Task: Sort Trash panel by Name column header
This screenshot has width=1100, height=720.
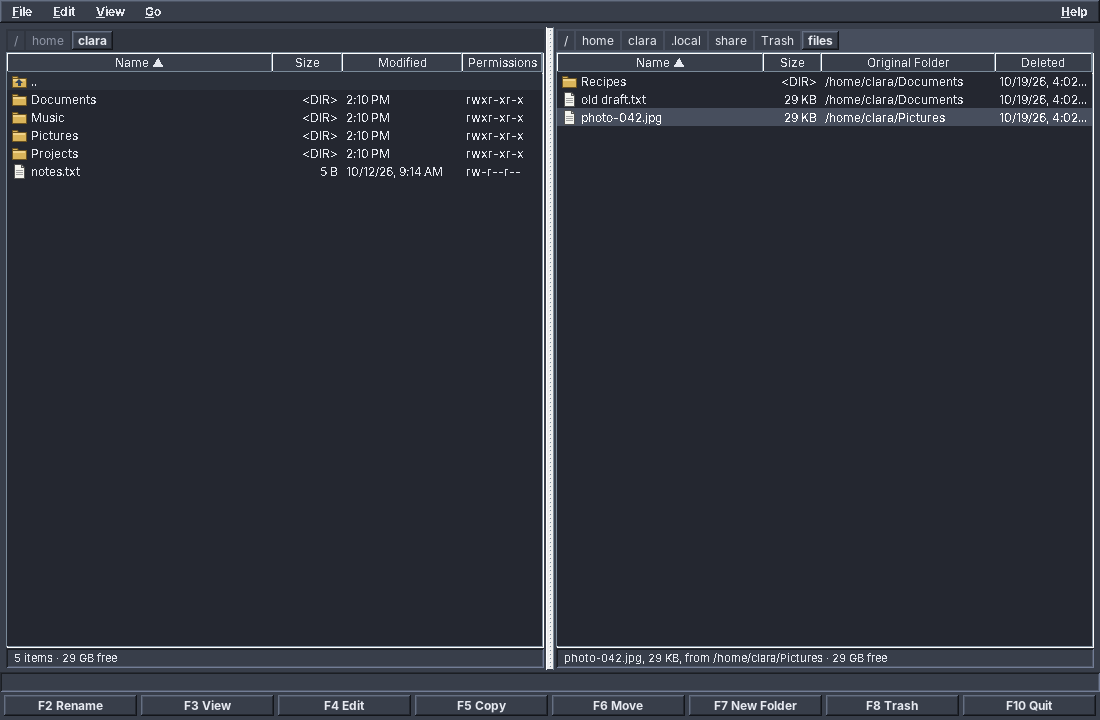Action: point(660,62)
